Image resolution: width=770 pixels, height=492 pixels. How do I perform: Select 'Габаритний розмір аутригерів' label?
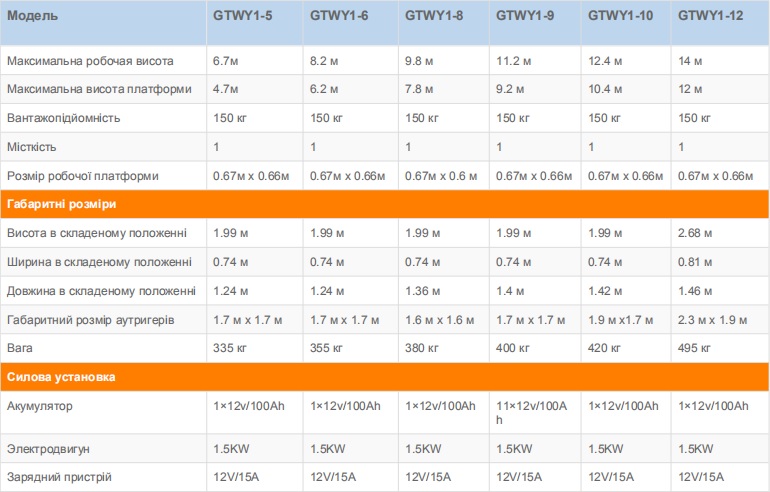click(90, 320)
